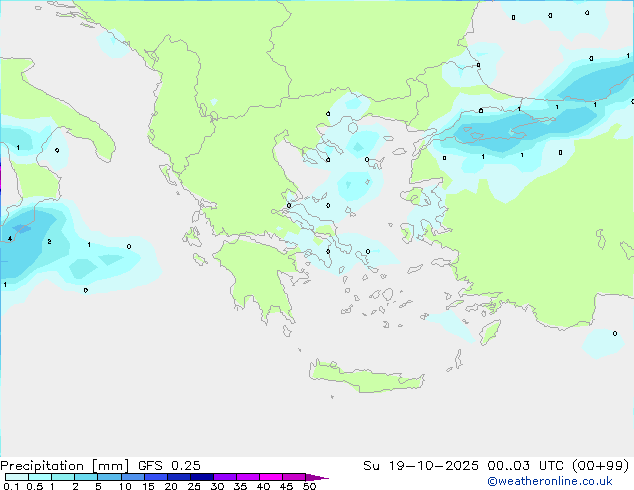Choose the 40–45 mm magenta legend swatch

271,477
